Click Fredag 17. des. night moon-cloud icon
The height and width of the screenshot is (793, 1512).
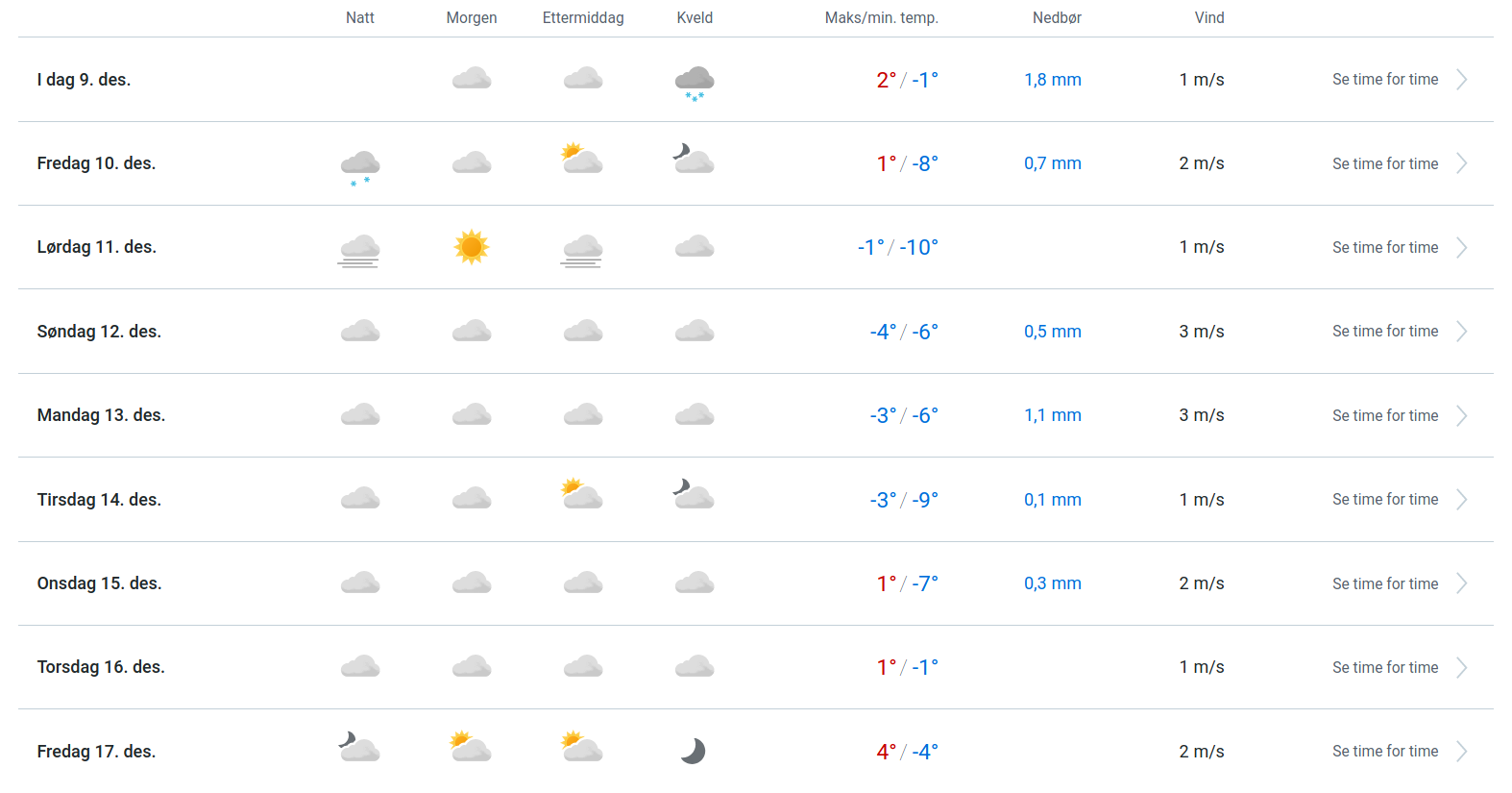click(359, 747)
